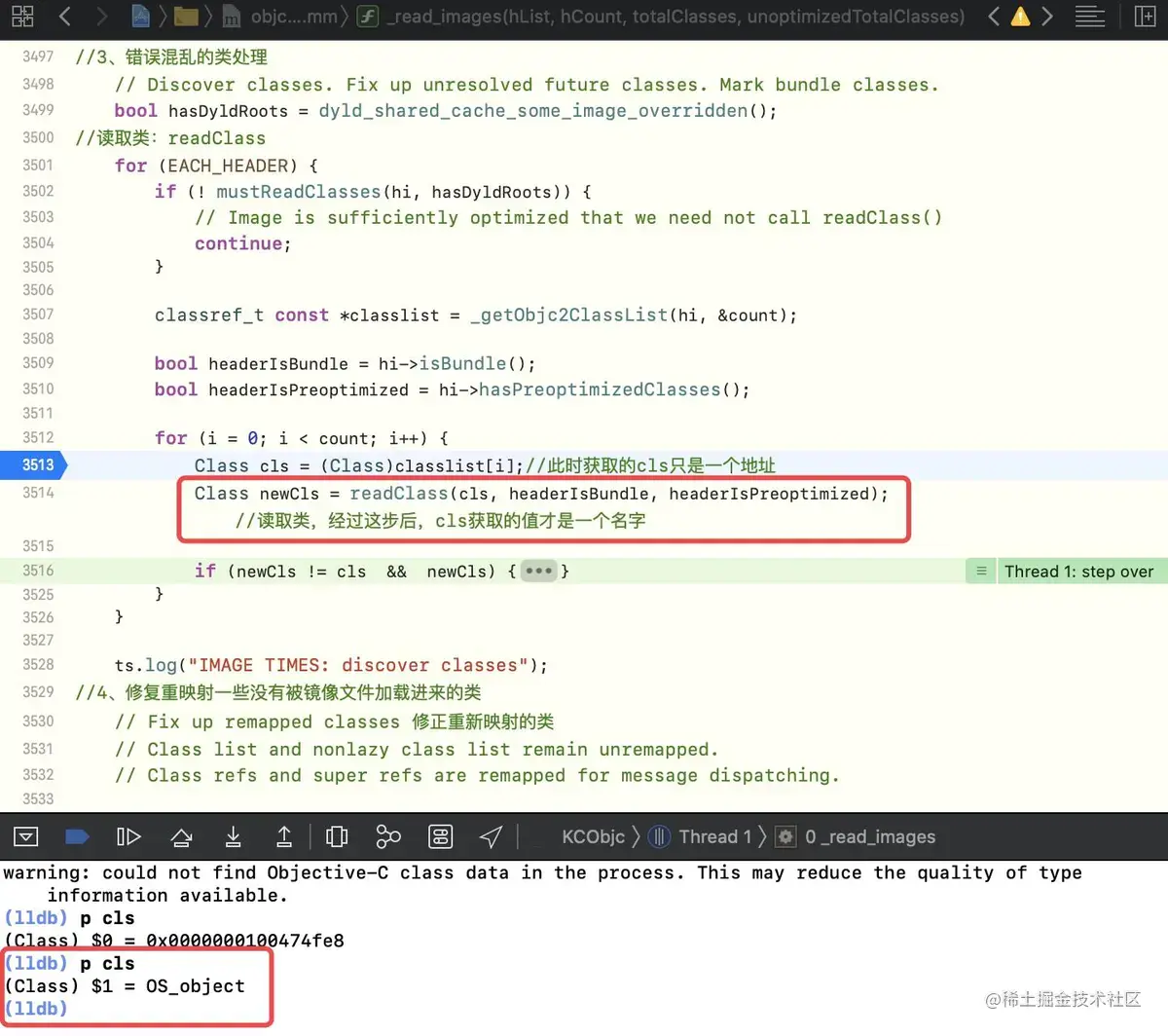Step over the current line

pos(181,836)
